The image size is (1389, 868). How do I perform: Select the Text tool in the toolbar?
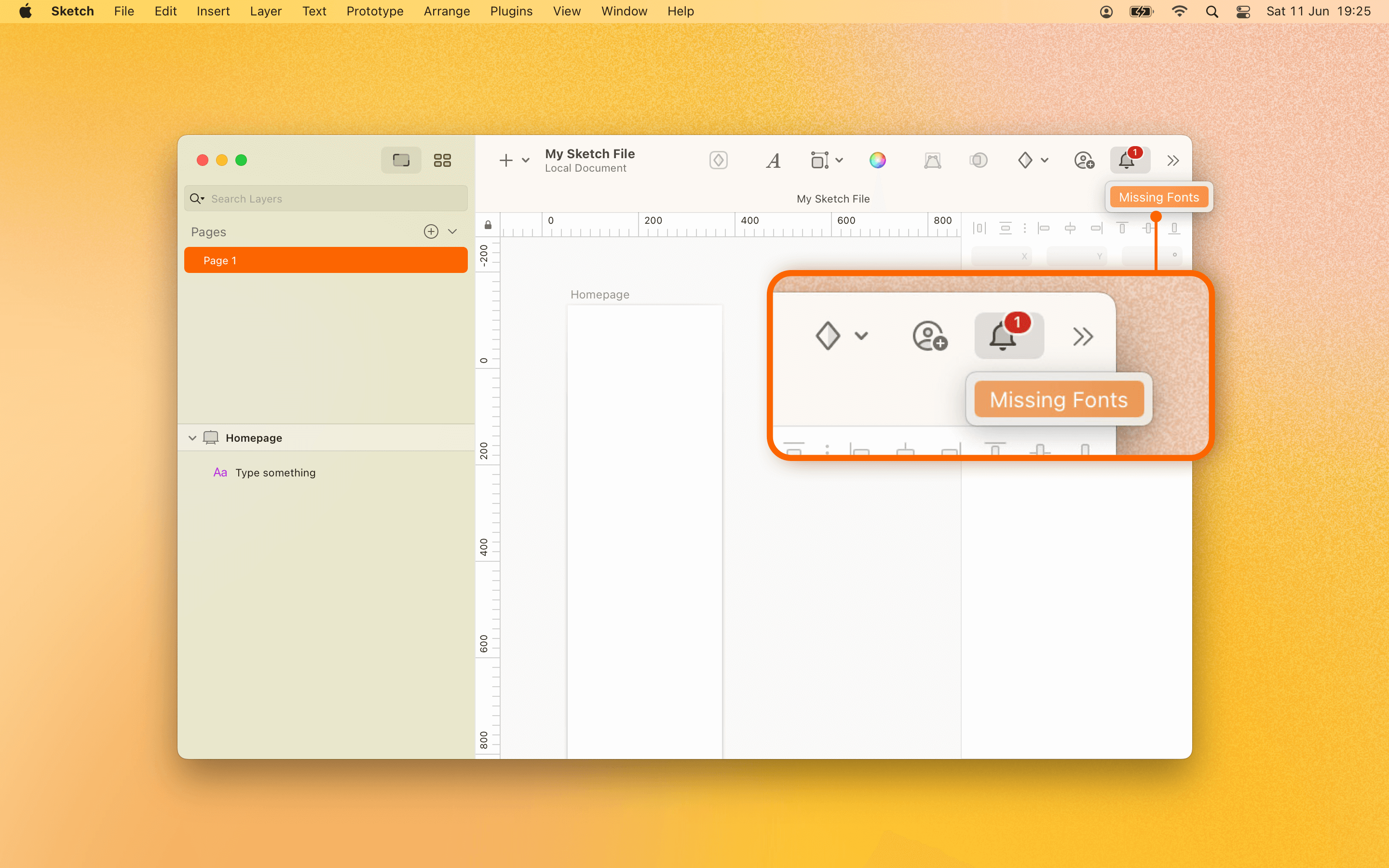(x=773, y=160)
